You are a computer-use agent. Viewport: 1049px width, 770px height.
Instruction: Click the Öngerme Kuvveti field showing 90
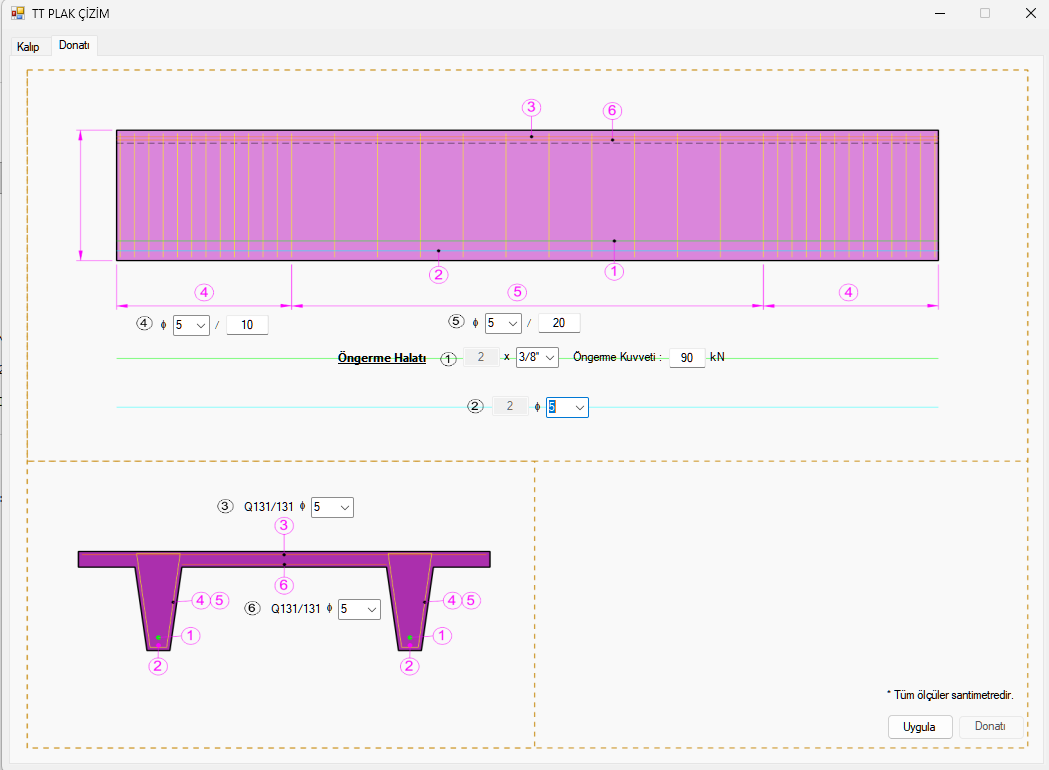point(687,358)
